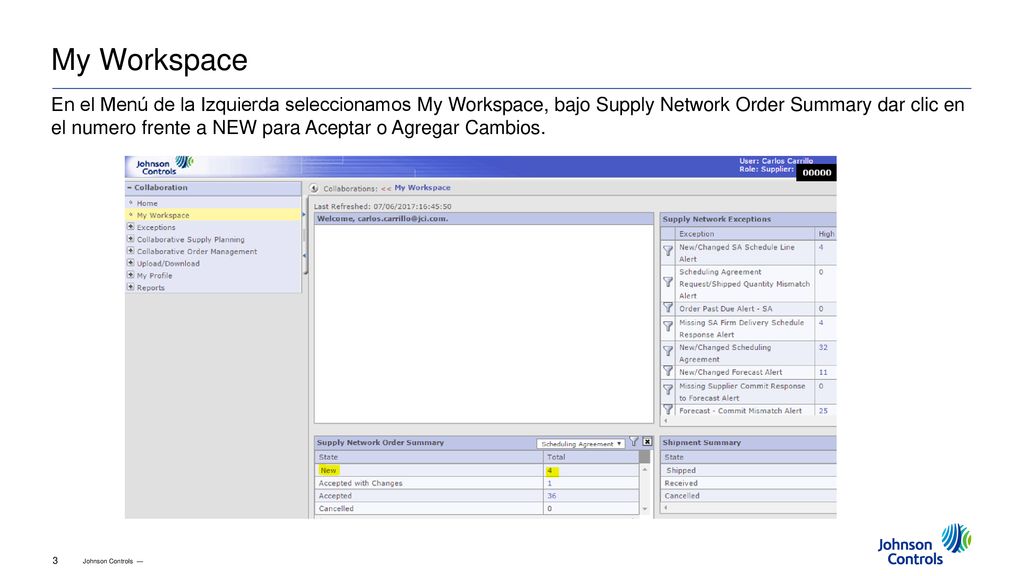Click the 'High' column header
Viewport: 1024px width, 576px height.
826,234
